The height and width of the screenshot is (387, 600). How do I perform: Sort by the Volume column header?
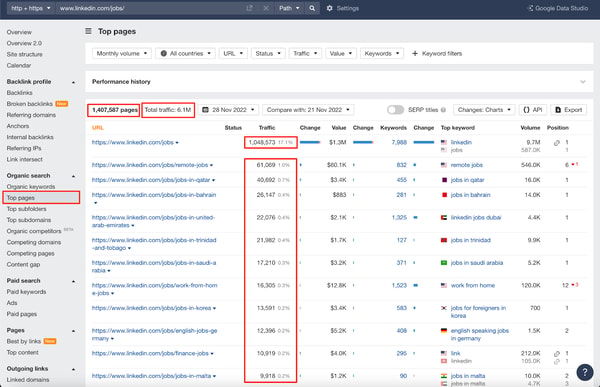point(530,128)
